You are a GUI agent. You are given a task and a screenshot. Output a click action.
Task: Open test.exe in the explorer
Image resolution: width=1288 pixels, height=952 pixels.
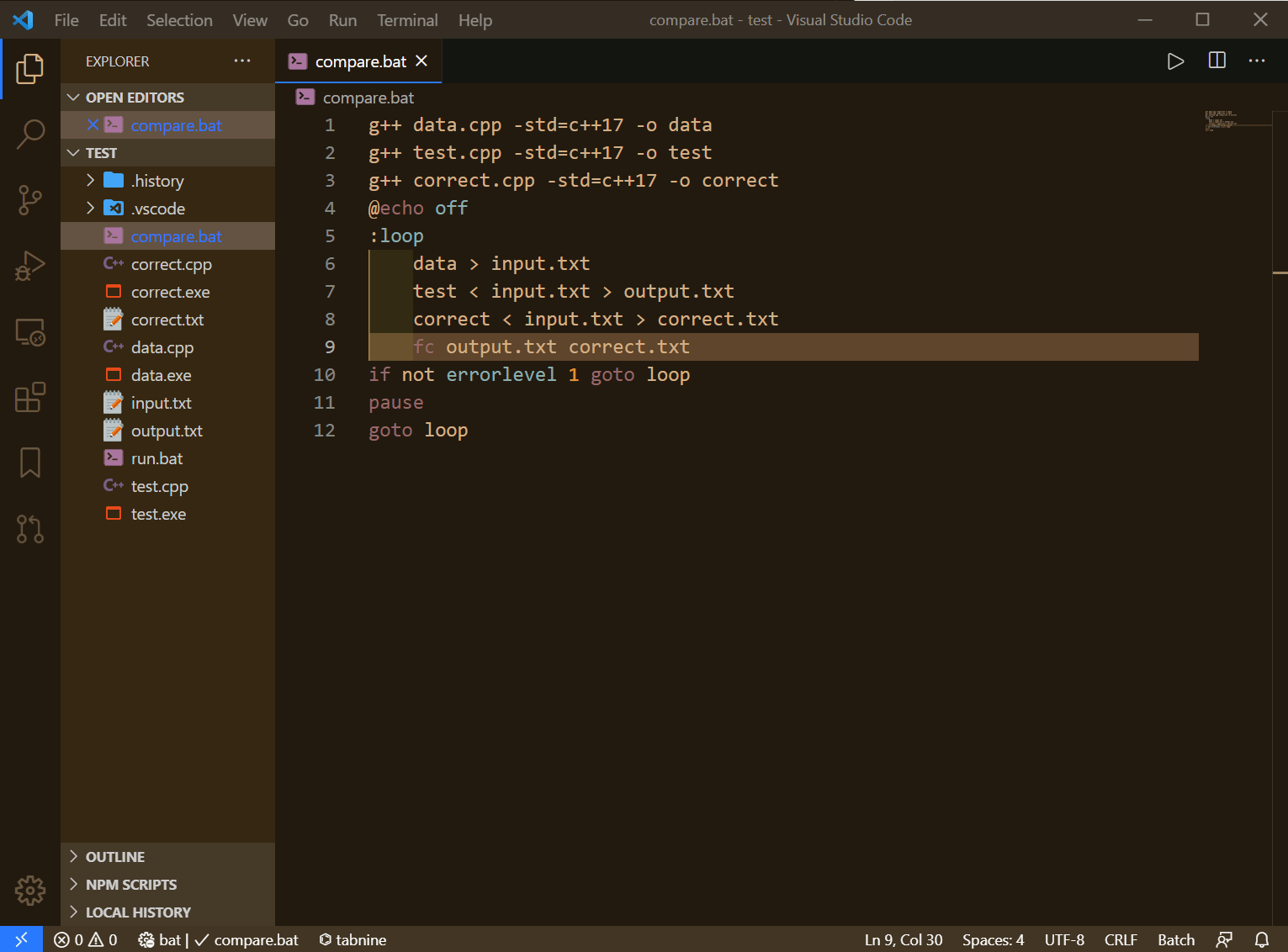point(167,513)
